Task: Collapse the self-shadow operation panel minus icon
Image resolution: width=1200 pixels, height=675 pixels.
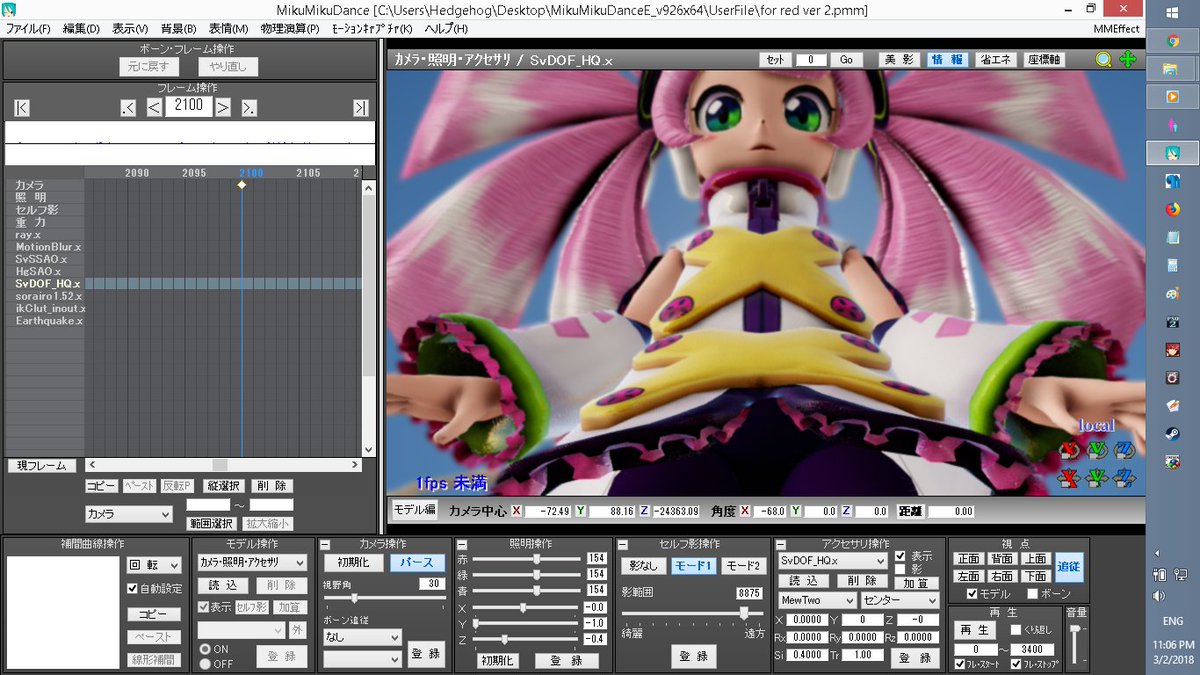Action: tap(622, 545)
